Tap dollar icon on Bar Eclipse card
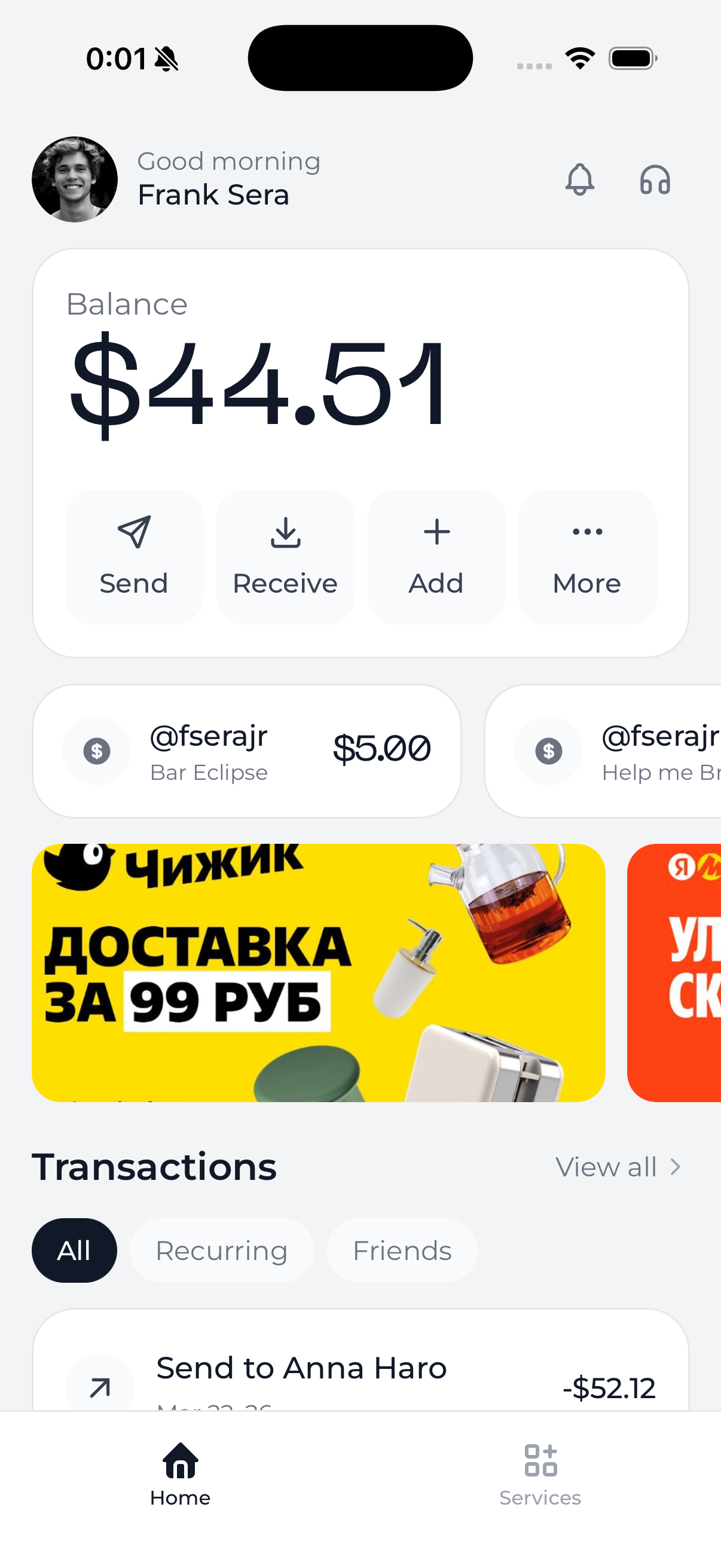 pos(97,751)
